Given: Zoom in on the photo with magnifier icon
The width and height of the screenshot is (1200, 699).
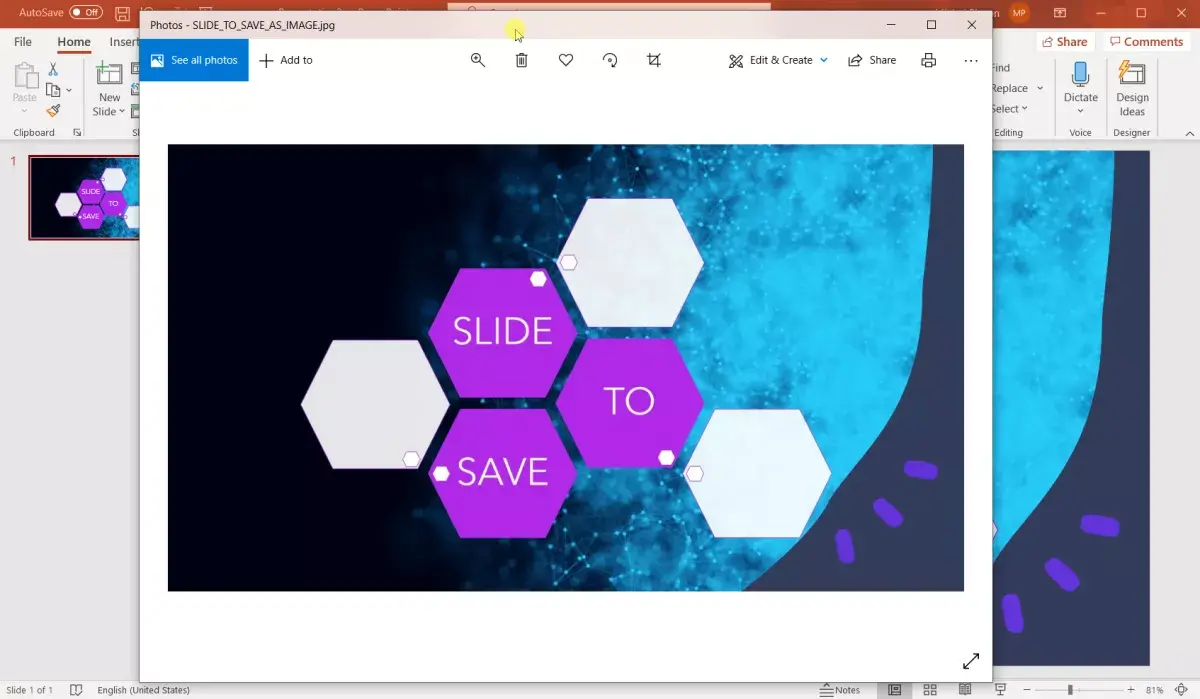Looking at the screenshot, I should (478, 60).
